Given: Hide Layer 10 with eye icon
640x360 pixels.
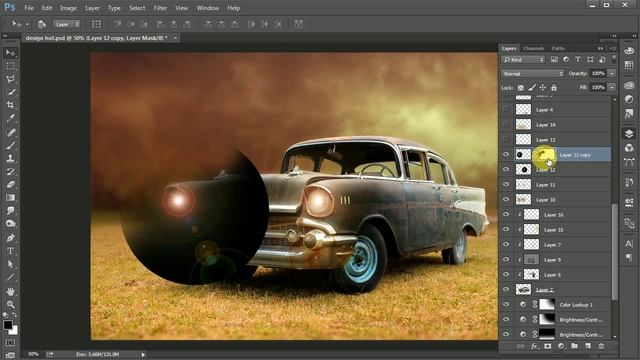Looking at the screenshot, I should (506, 200).
